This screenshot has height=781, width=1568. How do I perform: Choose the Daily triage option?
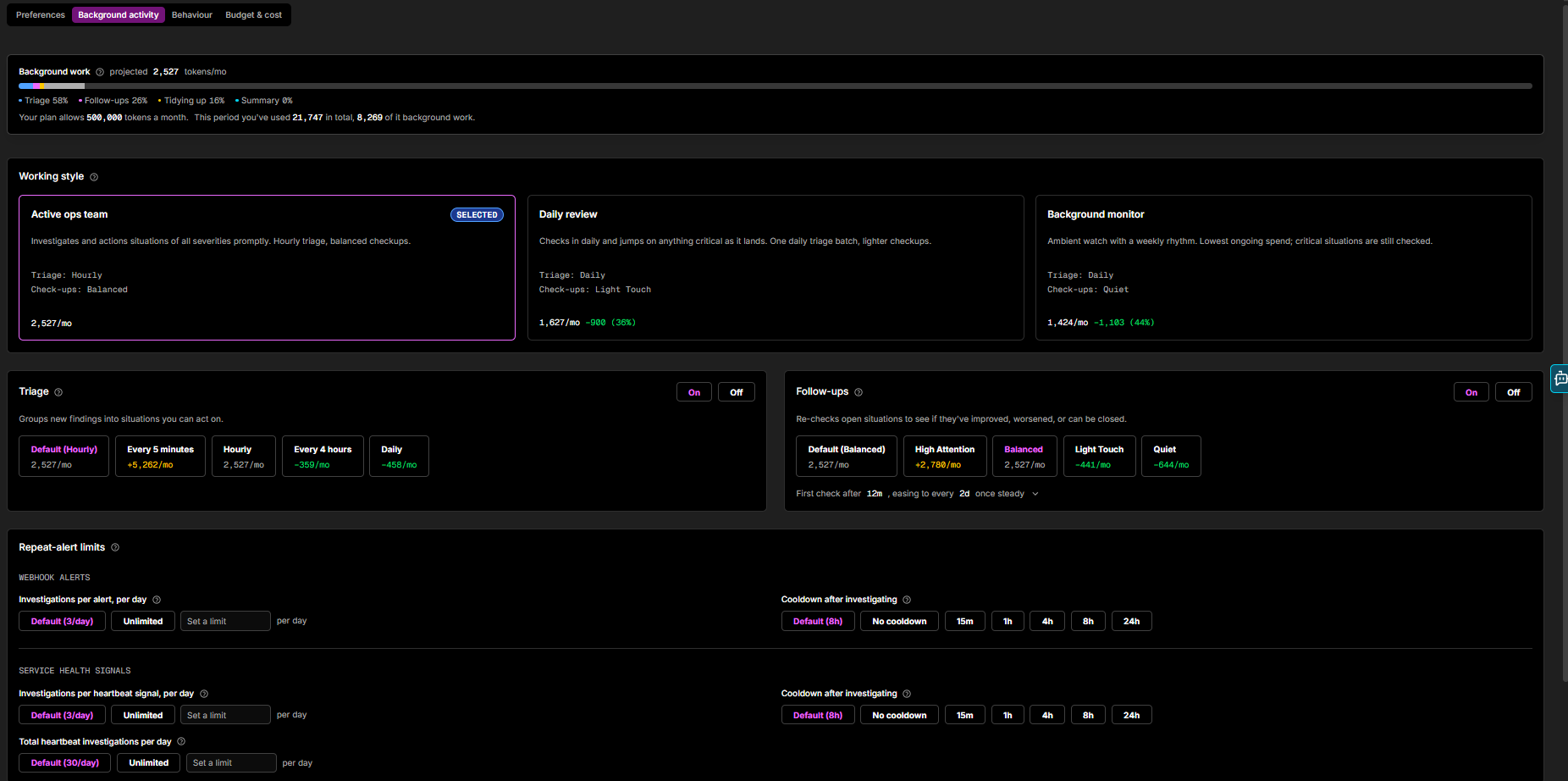pos(399,457)
